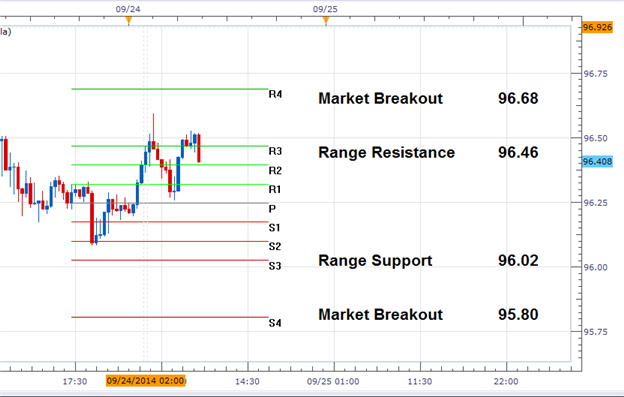Click the 09/24 orange date marker triangle
The height and width of the screenshot is (397, 624).
coord(128,20)
